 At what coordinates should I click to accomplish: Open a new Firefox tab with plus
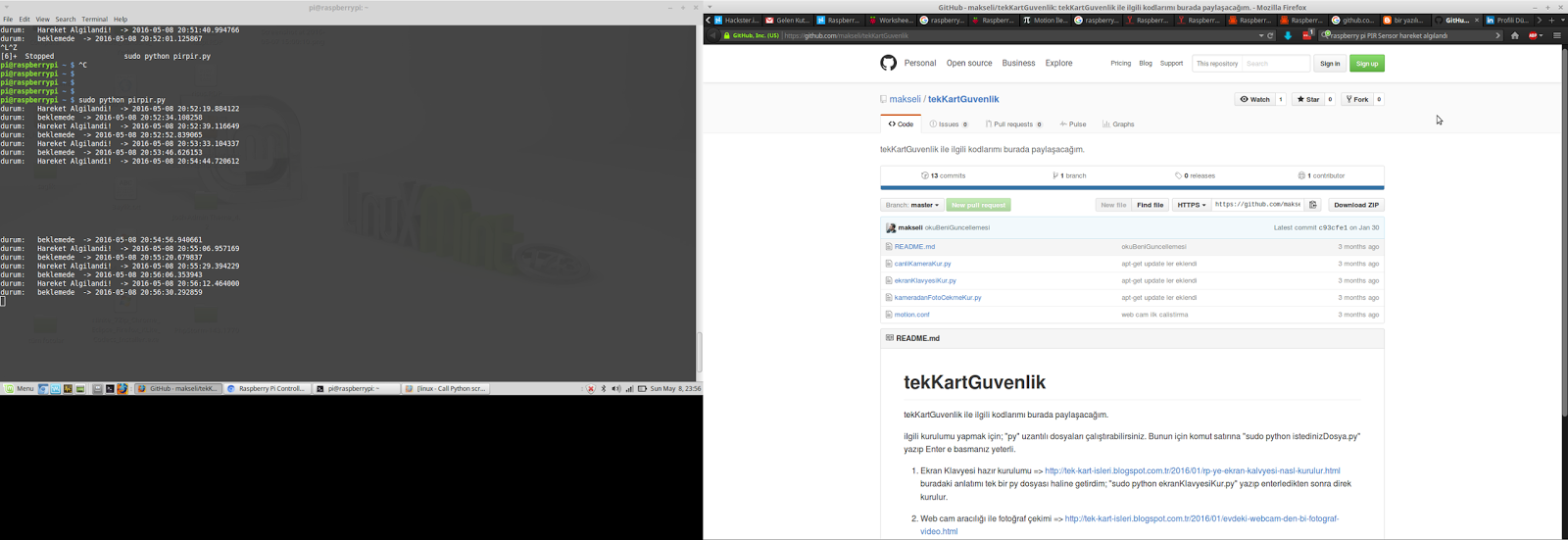pos(1551,20)
